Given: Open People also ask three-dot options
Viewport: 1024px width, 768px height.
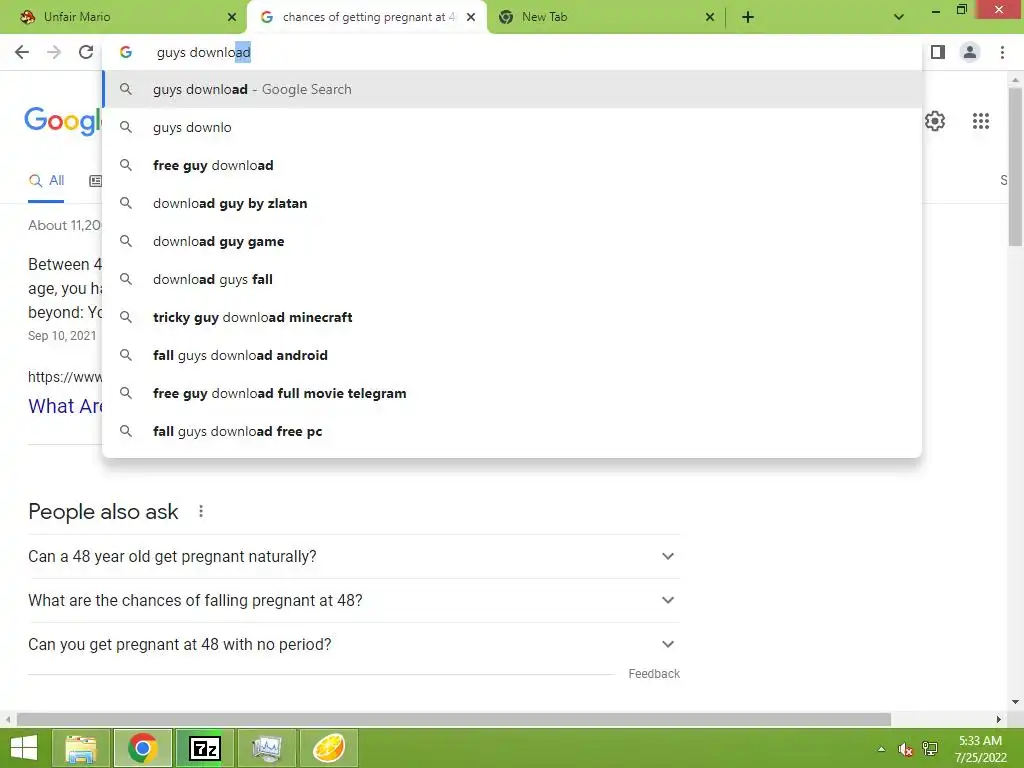Looking at the screenshot, I should pos(201,511).
